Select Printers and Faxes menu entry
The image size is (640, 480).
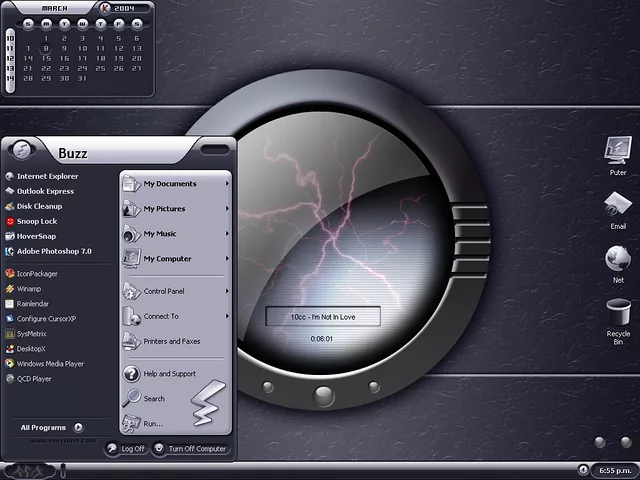[171, 341]
